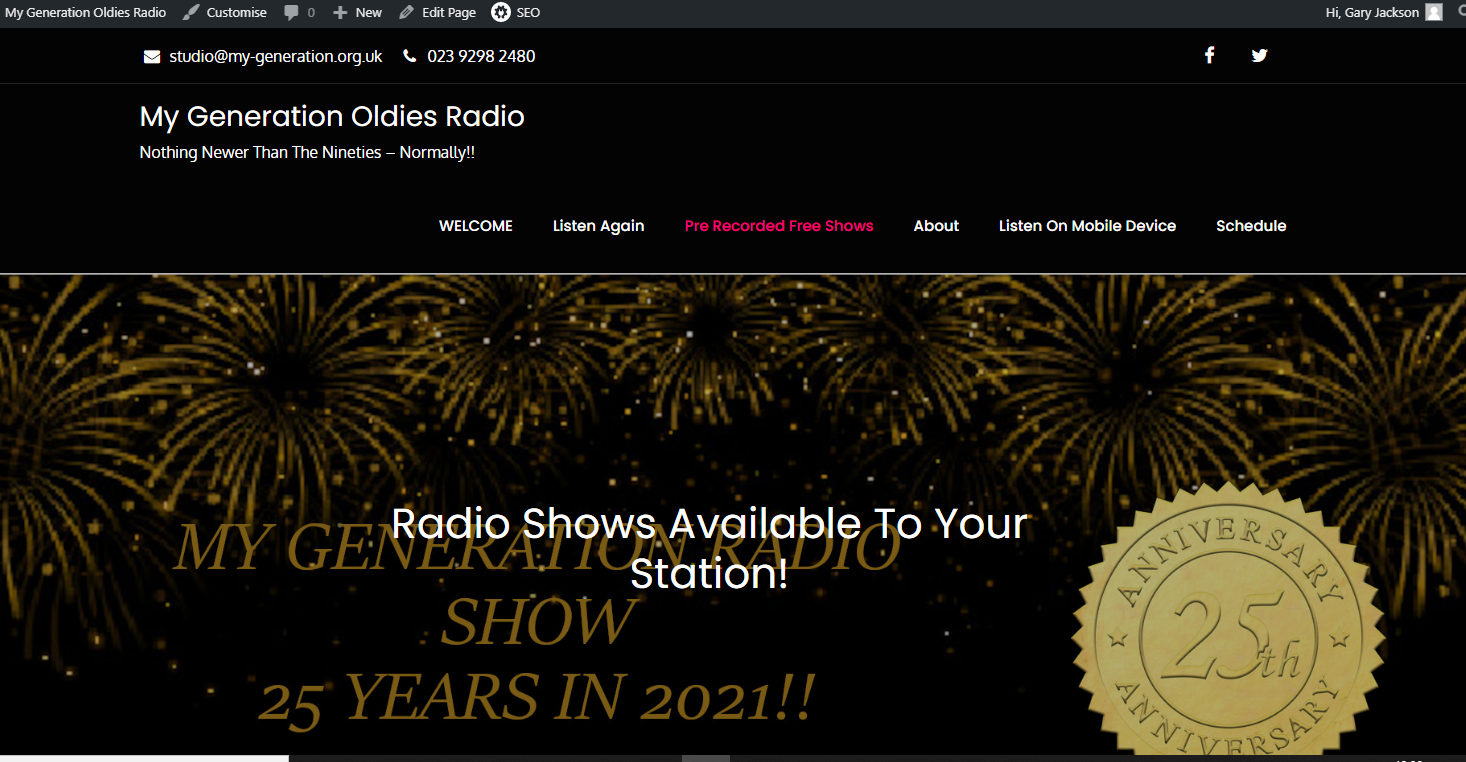Click the Customise paintbrush icon
This screenshot has height=762, width=1466.
pos(191,13)
